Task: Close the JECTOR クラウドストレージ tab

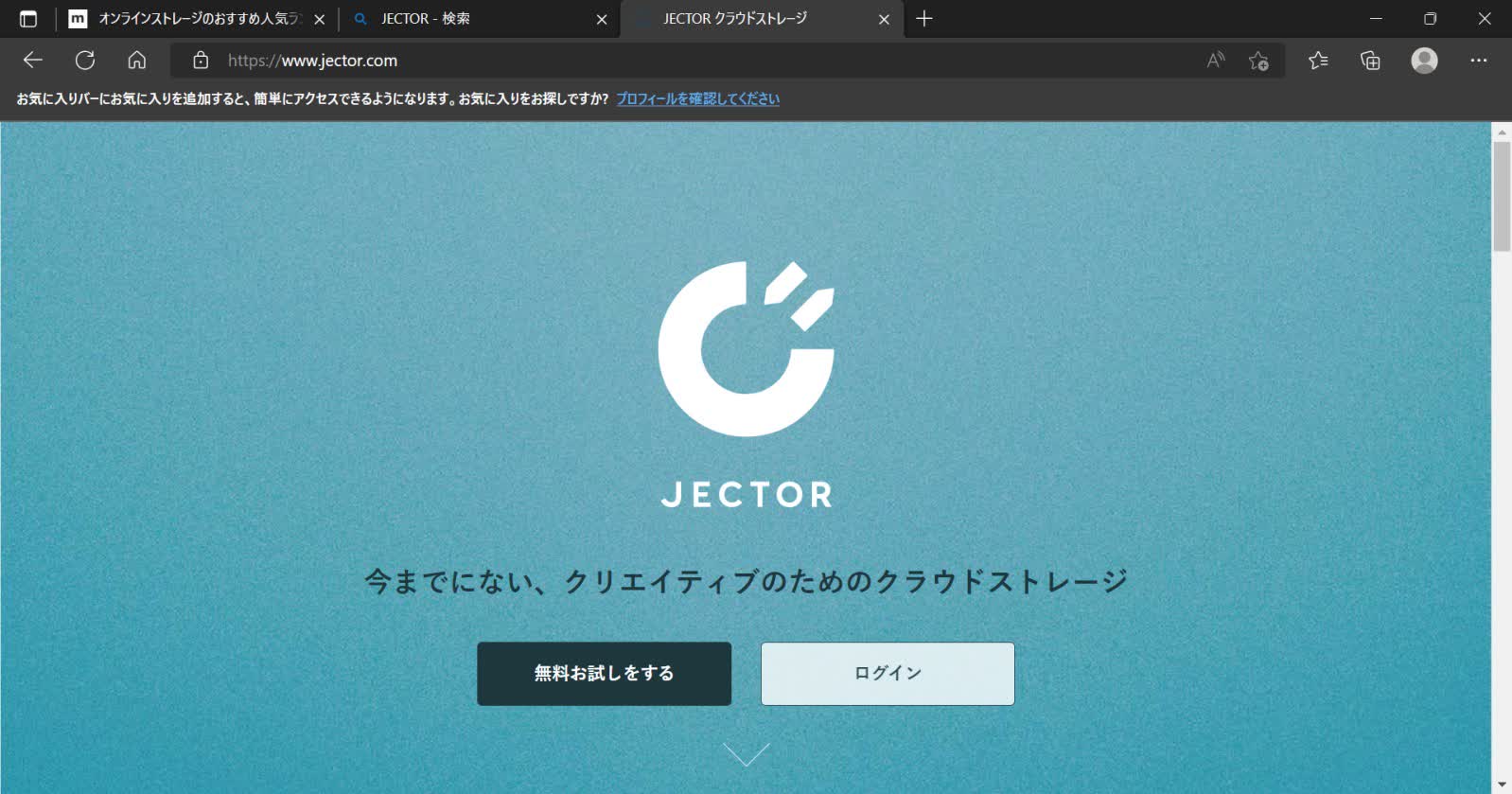Action: (x=884, y=19)
